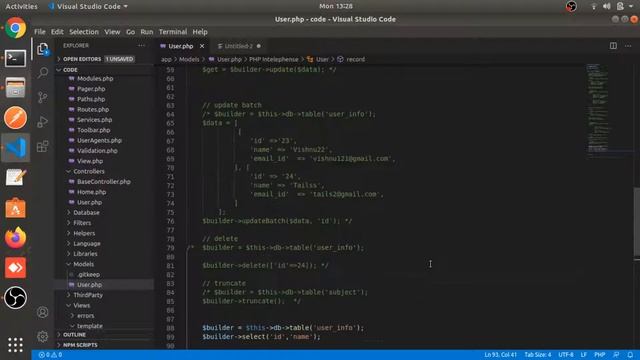Launch Google Chrome from the dock

[16, 28]
